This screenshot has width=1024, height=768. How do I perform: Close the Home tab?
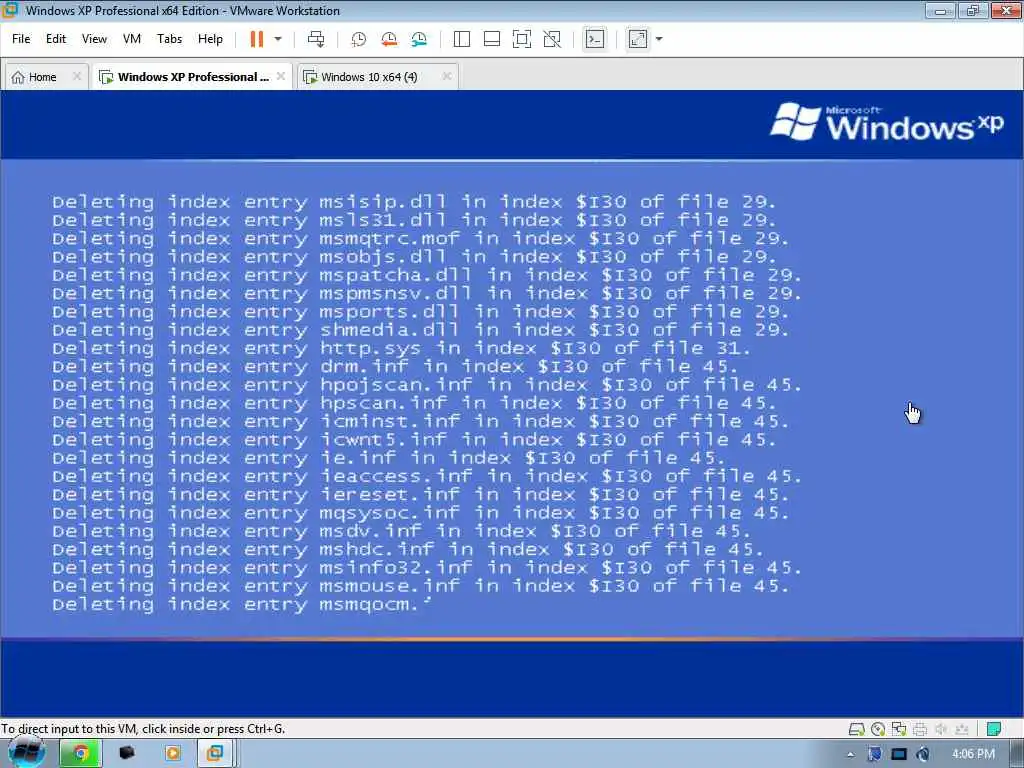click(x=76, y=76)
